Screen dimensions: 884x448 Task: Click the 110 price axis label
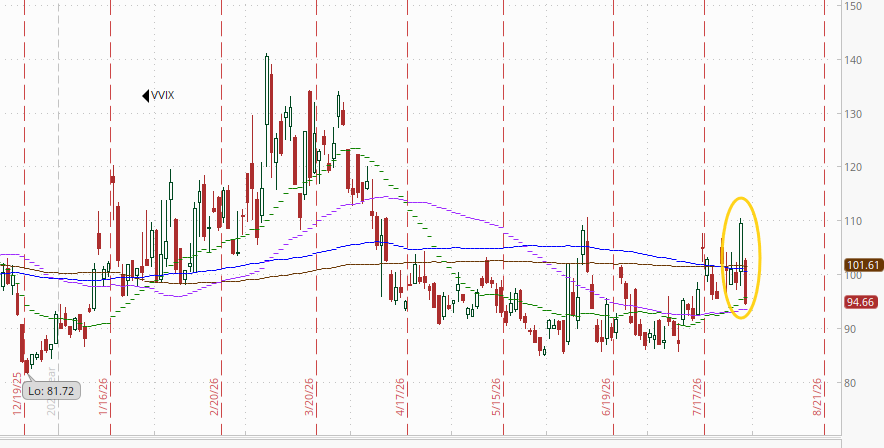click(852, 221)
